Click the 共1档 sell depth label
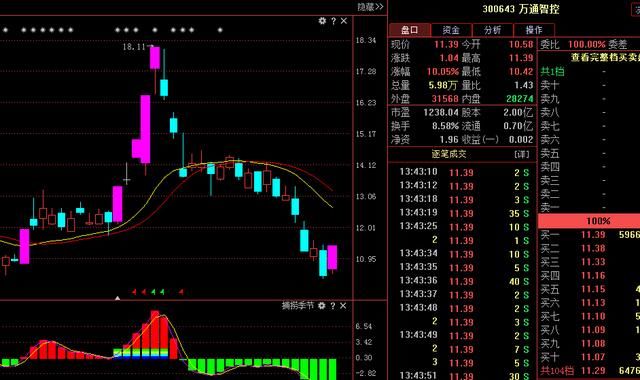 pyautogui.click(x=552, y=71)
